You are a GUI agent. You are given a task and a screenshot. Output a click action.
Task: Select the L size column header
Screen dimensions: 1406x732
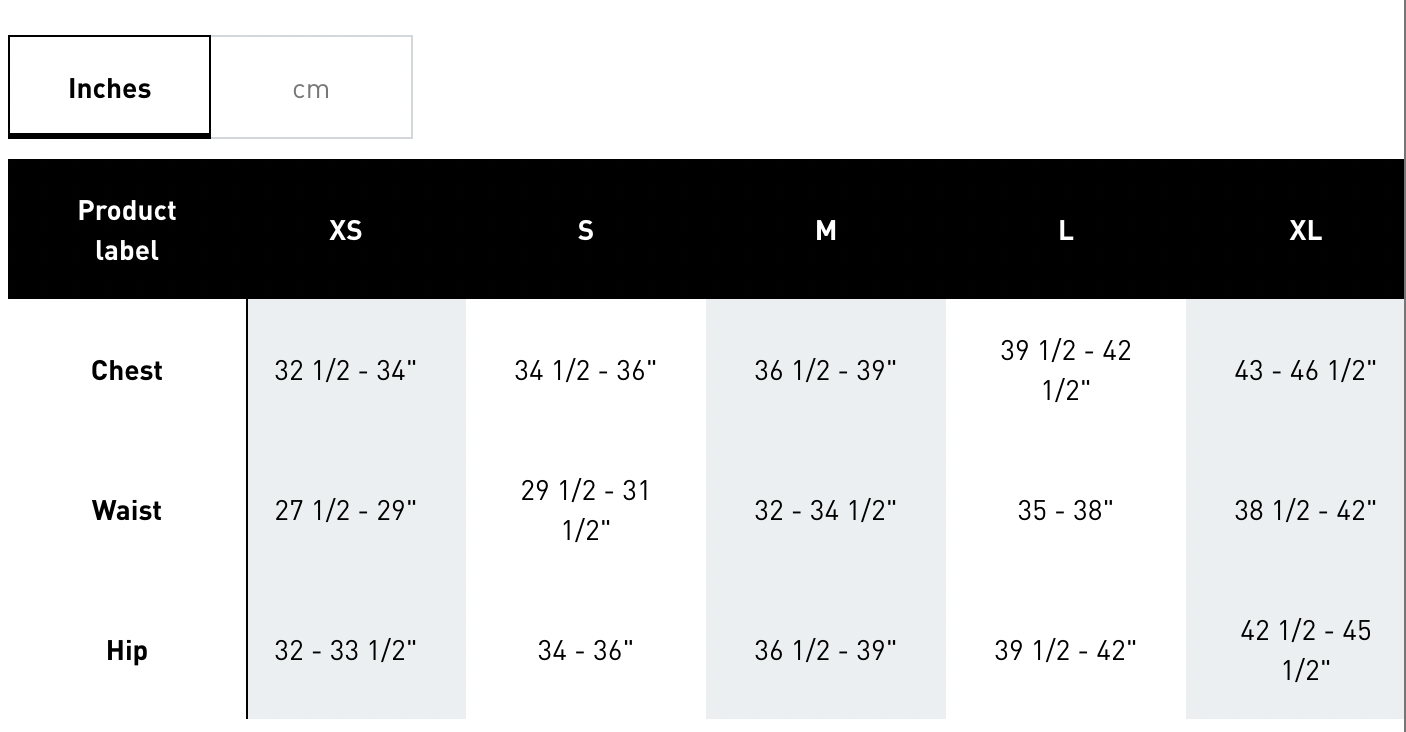(1066, 230)
